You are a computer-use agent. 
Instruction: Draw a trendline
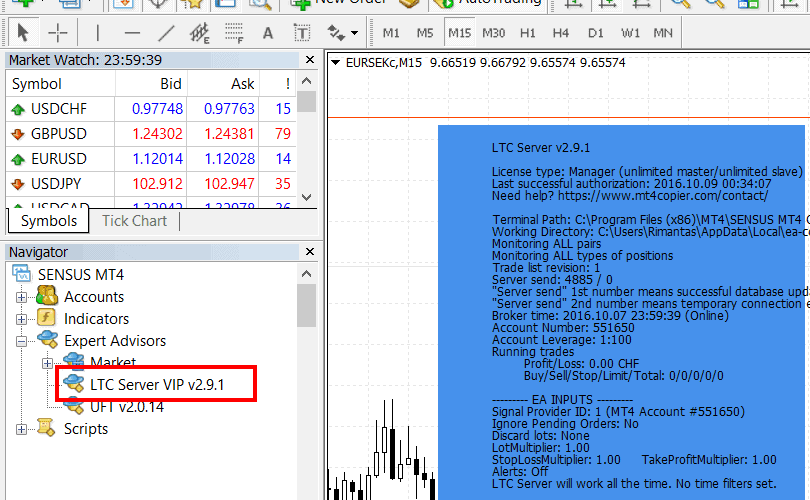(x=166, y=33)
